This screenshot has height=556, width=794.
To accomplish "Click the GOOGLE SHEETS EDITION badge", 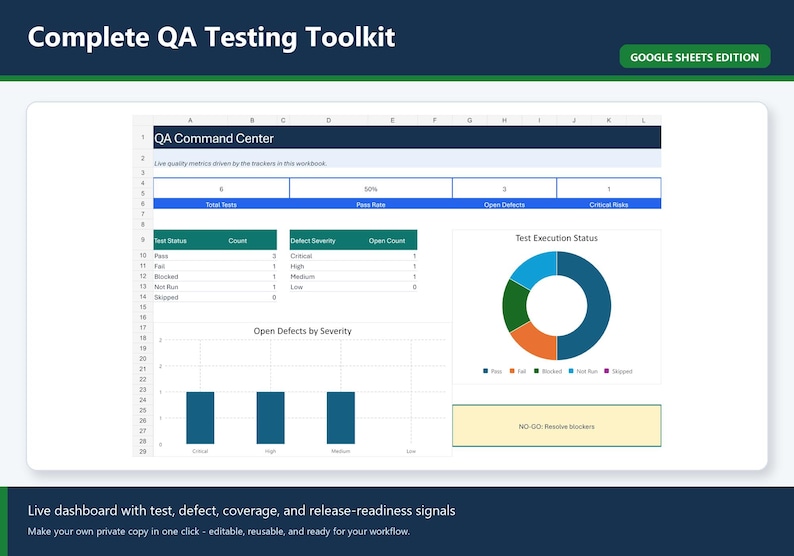I will [694, 57].
